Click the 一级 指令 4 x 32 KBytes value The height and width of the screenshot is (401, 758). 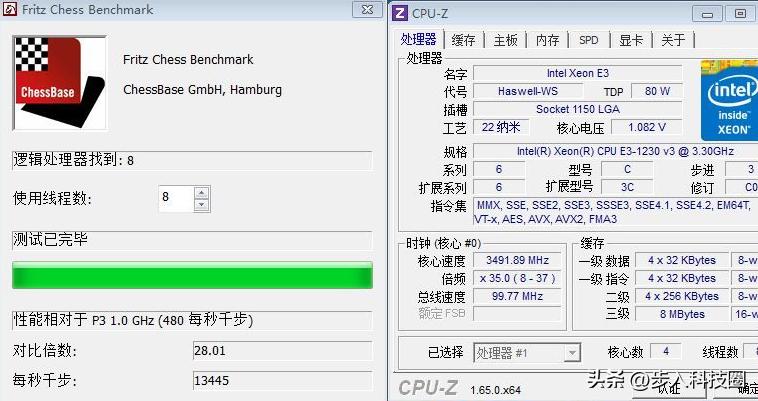682,278
